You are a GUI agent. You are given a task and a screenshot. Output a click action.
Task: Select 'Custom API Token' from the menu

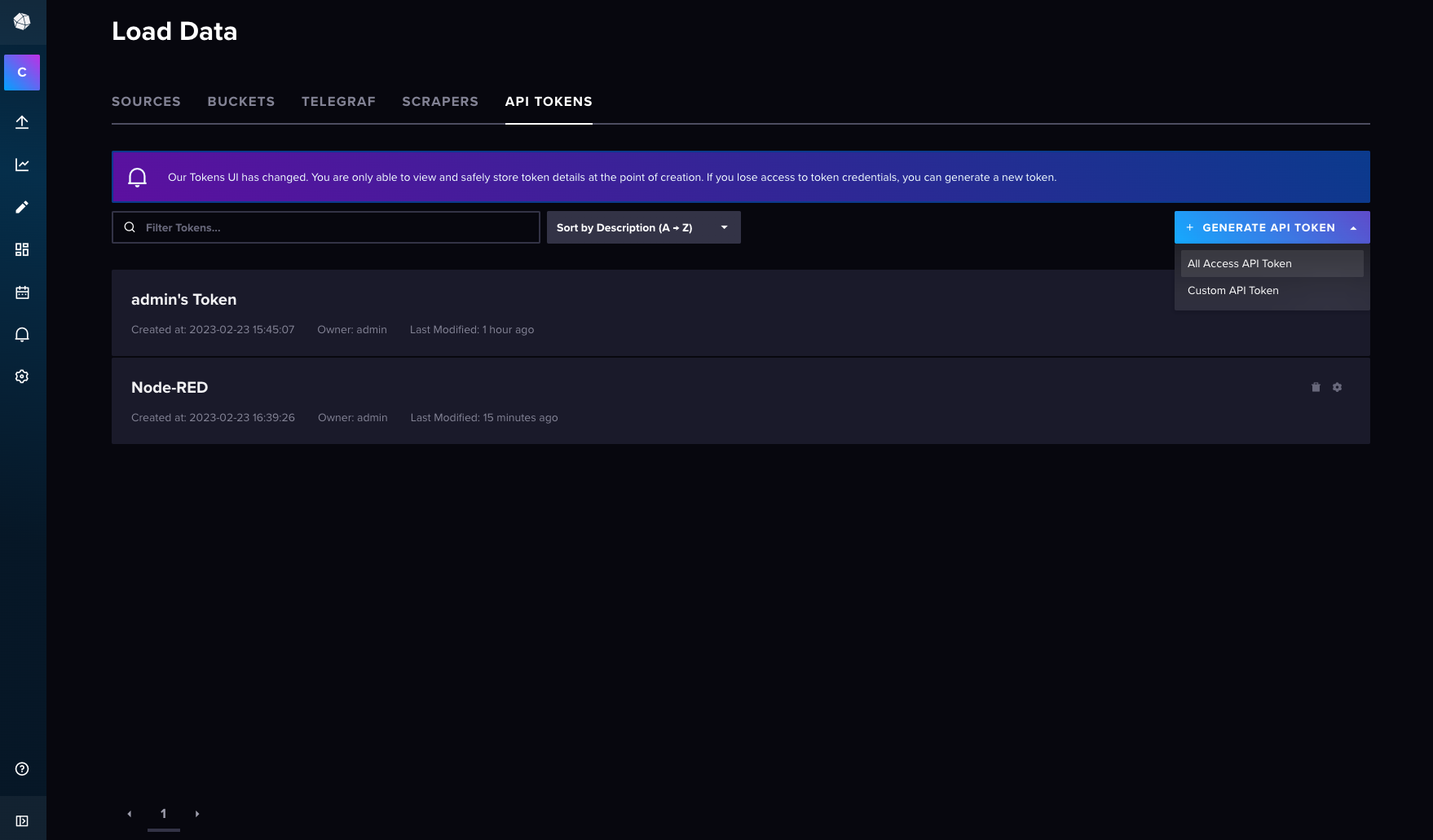(x=1233, y=290)
